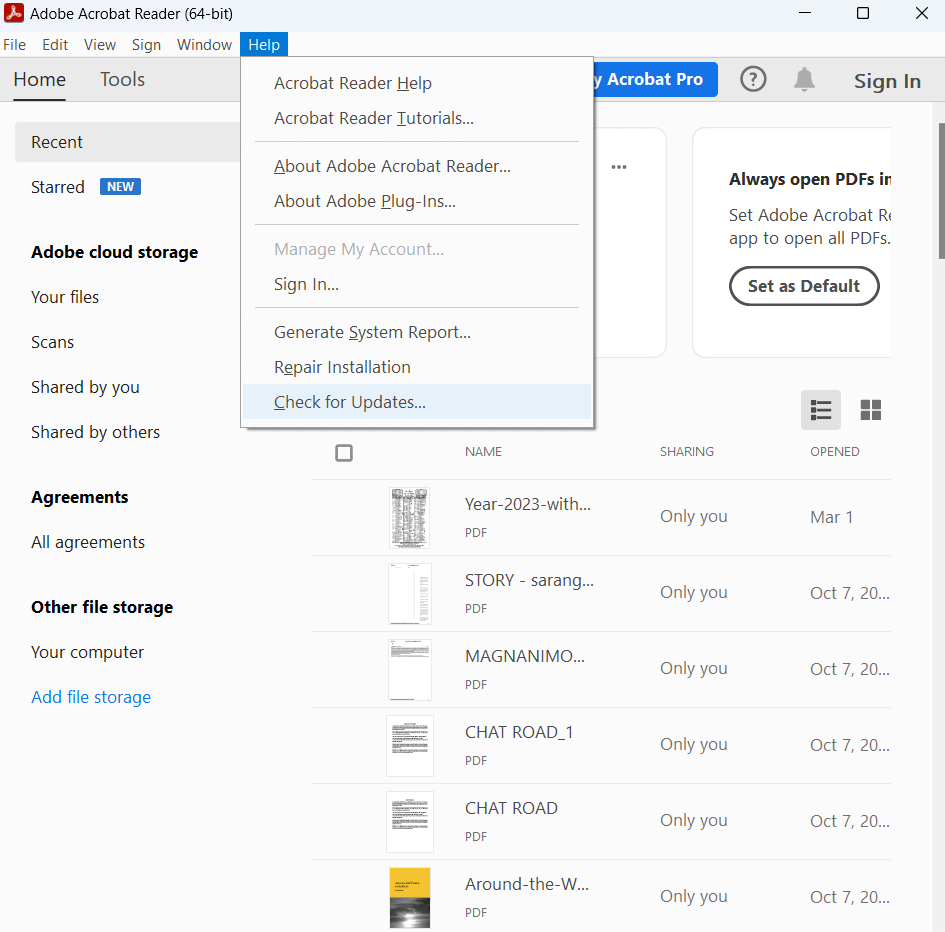Close the Help menu from menu bar
The height and width of the screenshot is (932, 945).
click(264, 45)
